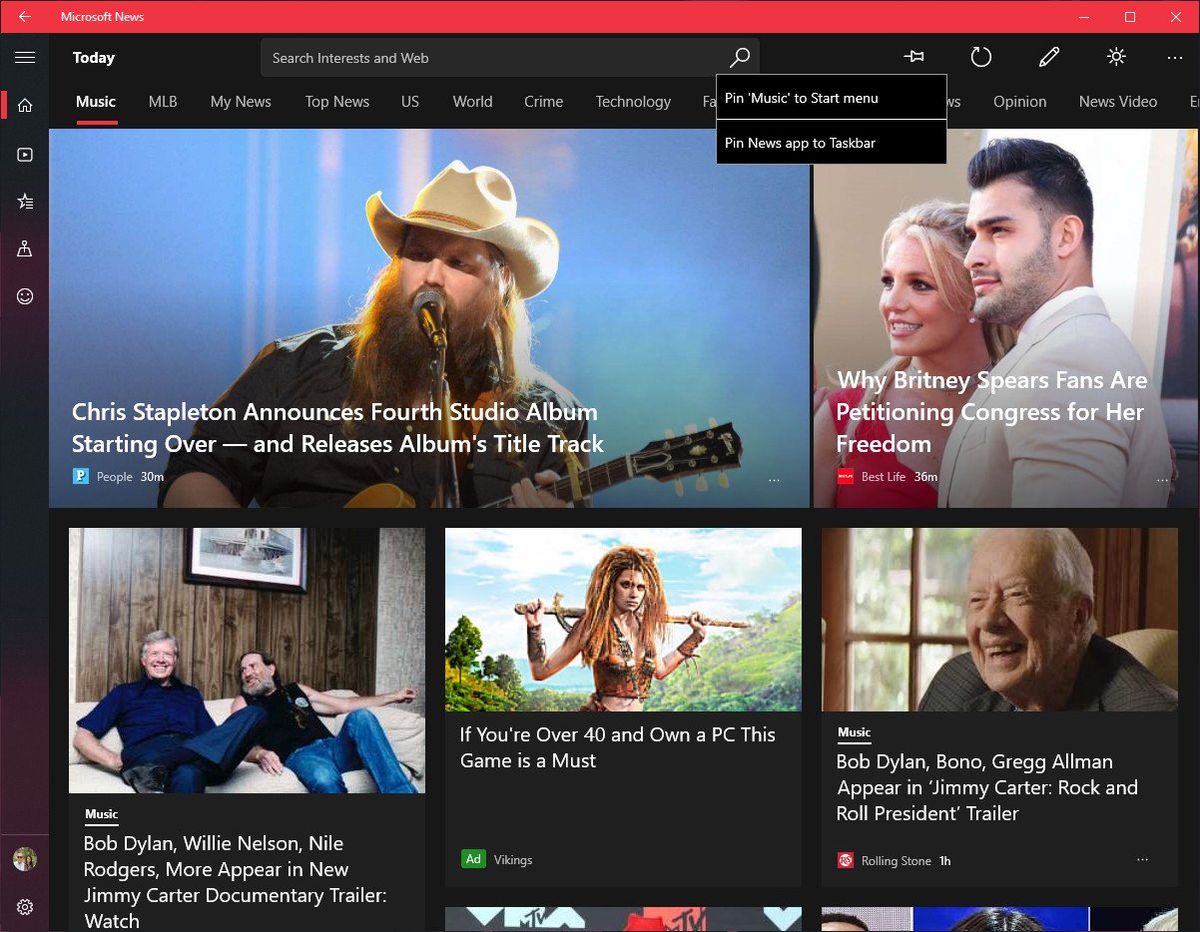Open more options on Britney Spears story
The width and height of the screenshot is (1200, 932).
pos(1162,480)
